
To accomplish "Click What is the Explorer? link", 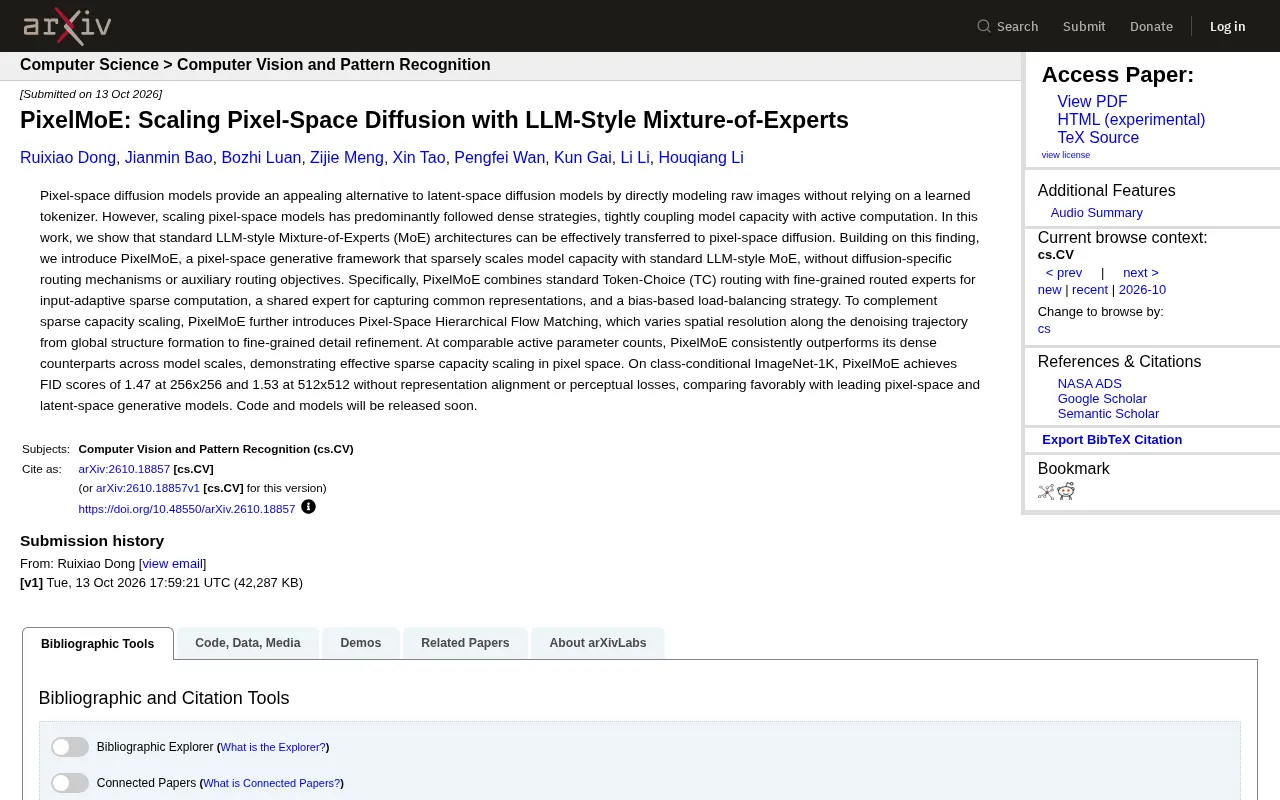I will point(273,747).
